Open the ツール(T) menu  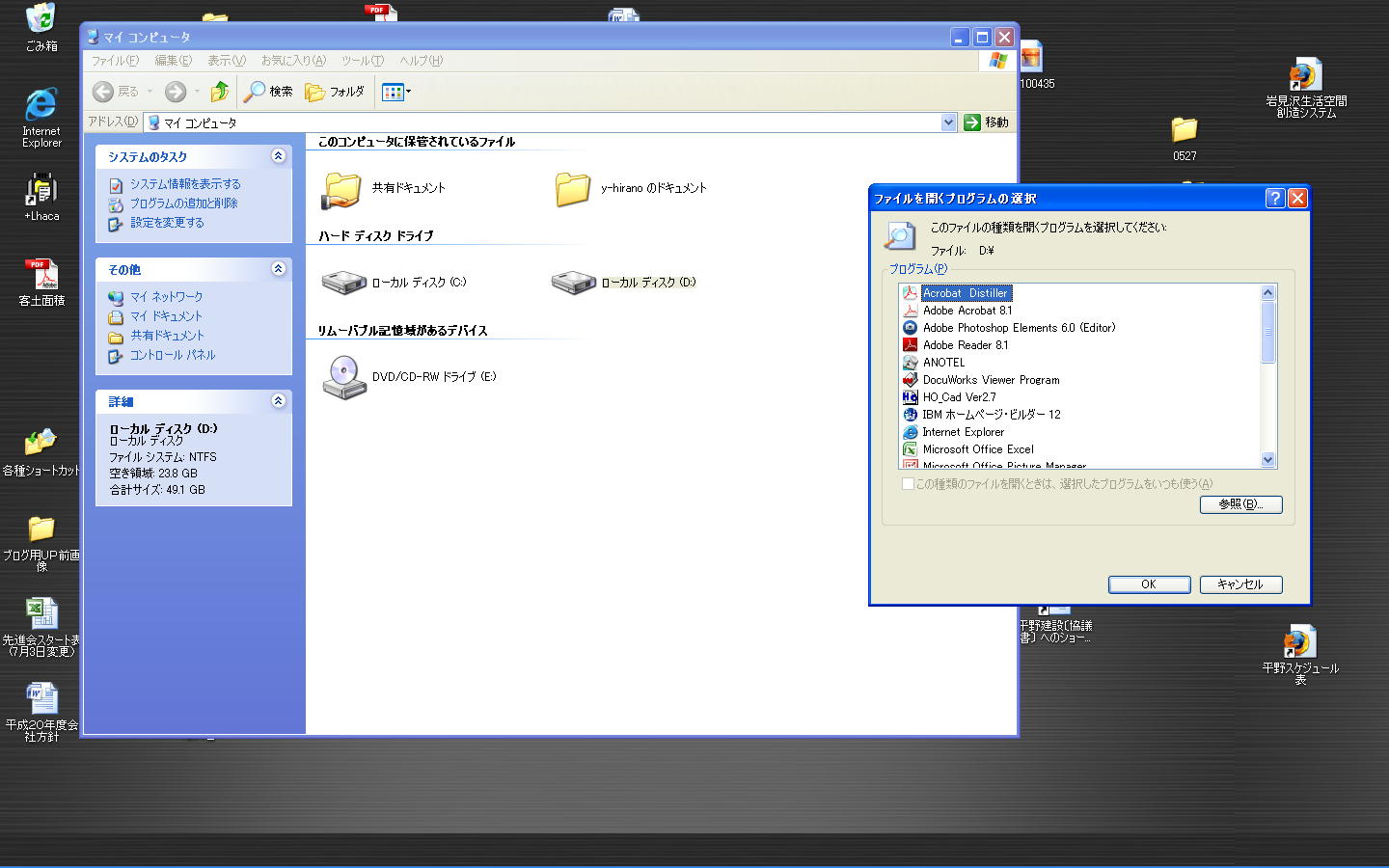(x=363, y=61)
